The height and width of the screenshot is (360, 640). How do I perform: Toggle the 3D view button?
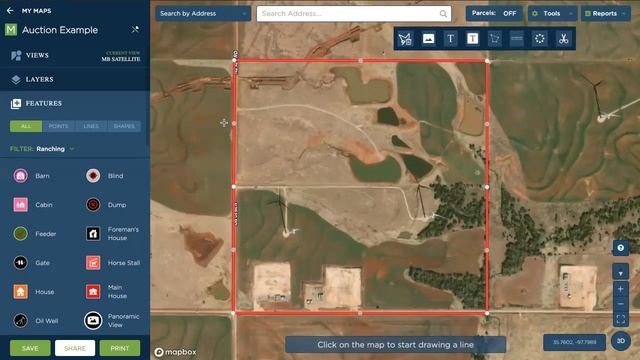[x=620, y=341]
